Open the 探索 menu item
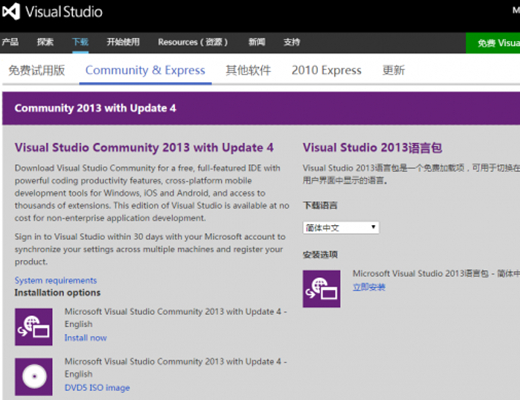Viewport: 520px width, 400px height. [45, 42]
